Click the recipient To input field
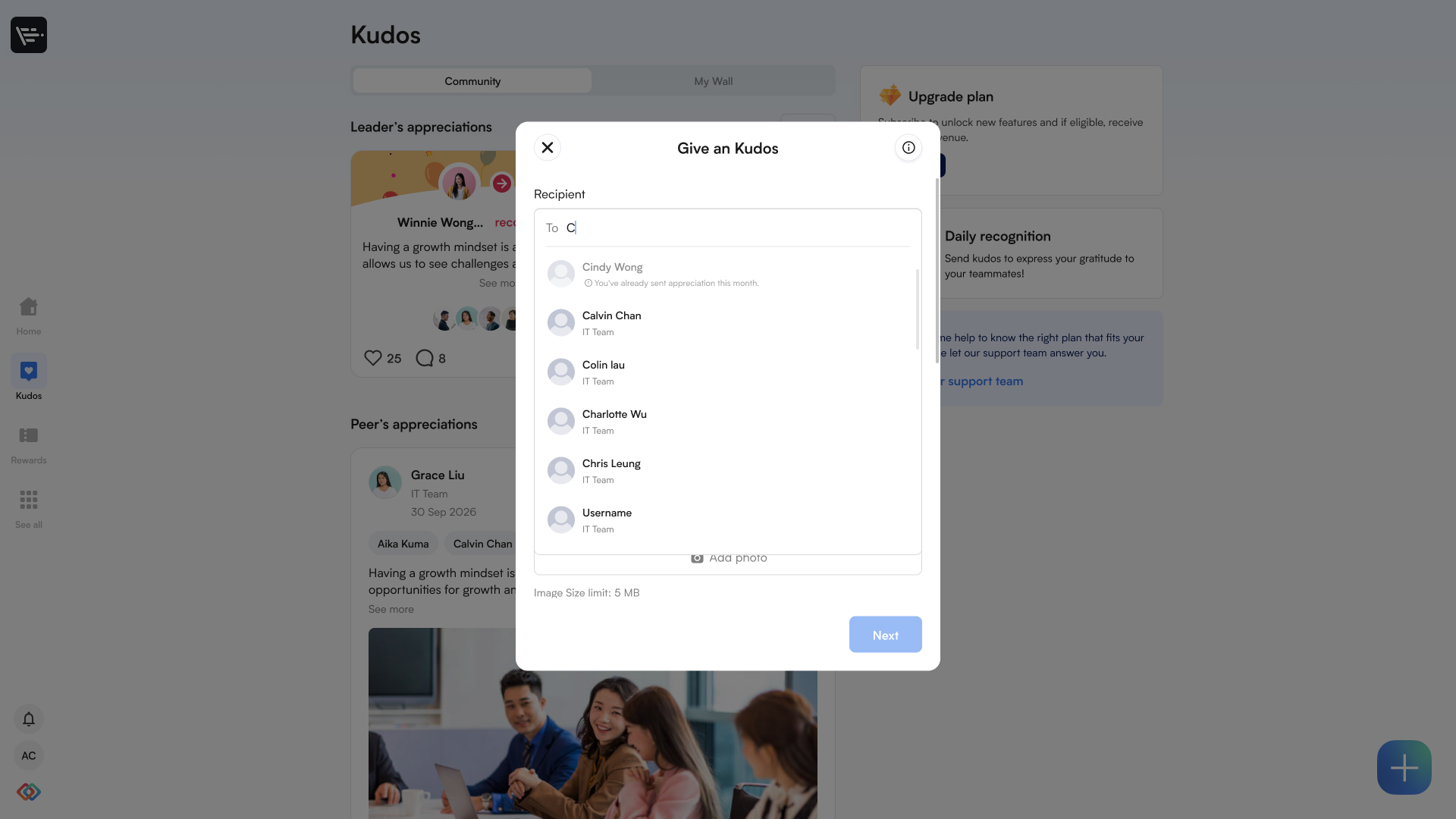1456x819 pixels. (x=728, y=227)
